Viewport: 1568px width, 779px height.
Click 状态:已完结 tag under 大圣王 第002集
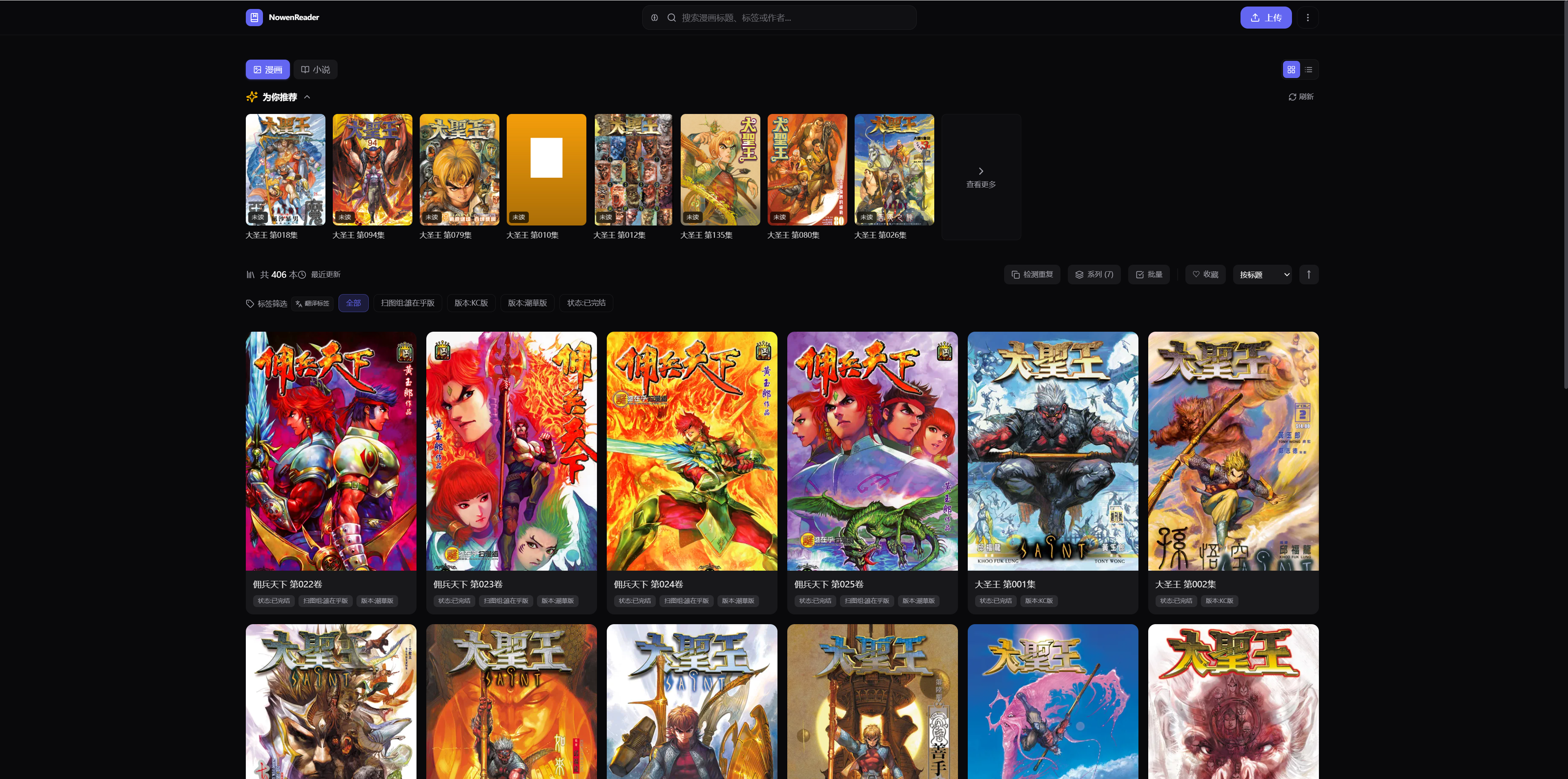coord(1176,601)
